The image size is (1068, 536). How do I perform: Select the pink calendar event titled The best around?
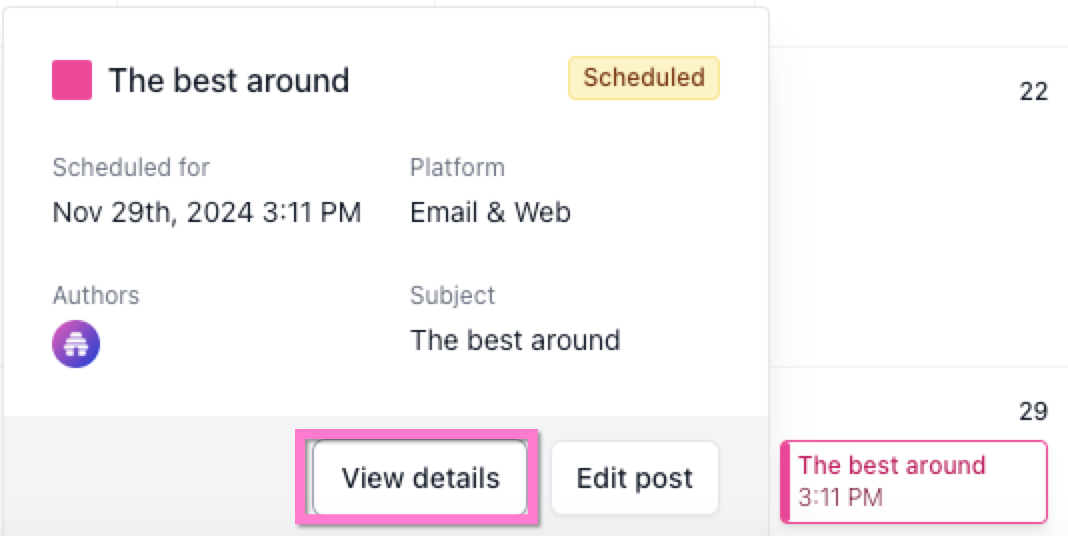[x=914, y=466]
